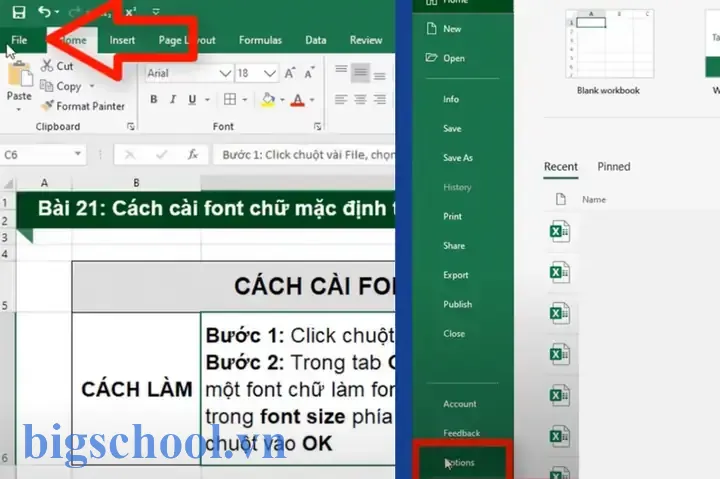Click the Paste clipboard icon
Viewport: 720px width, 479px height.
20,73
